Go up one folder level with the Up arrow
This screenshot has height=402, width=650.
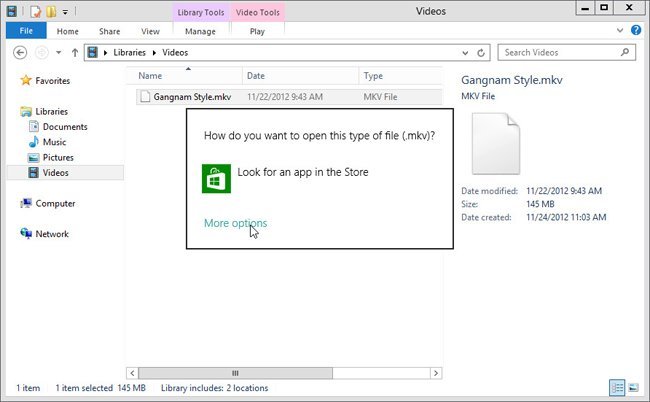click(x=73, y=52)
